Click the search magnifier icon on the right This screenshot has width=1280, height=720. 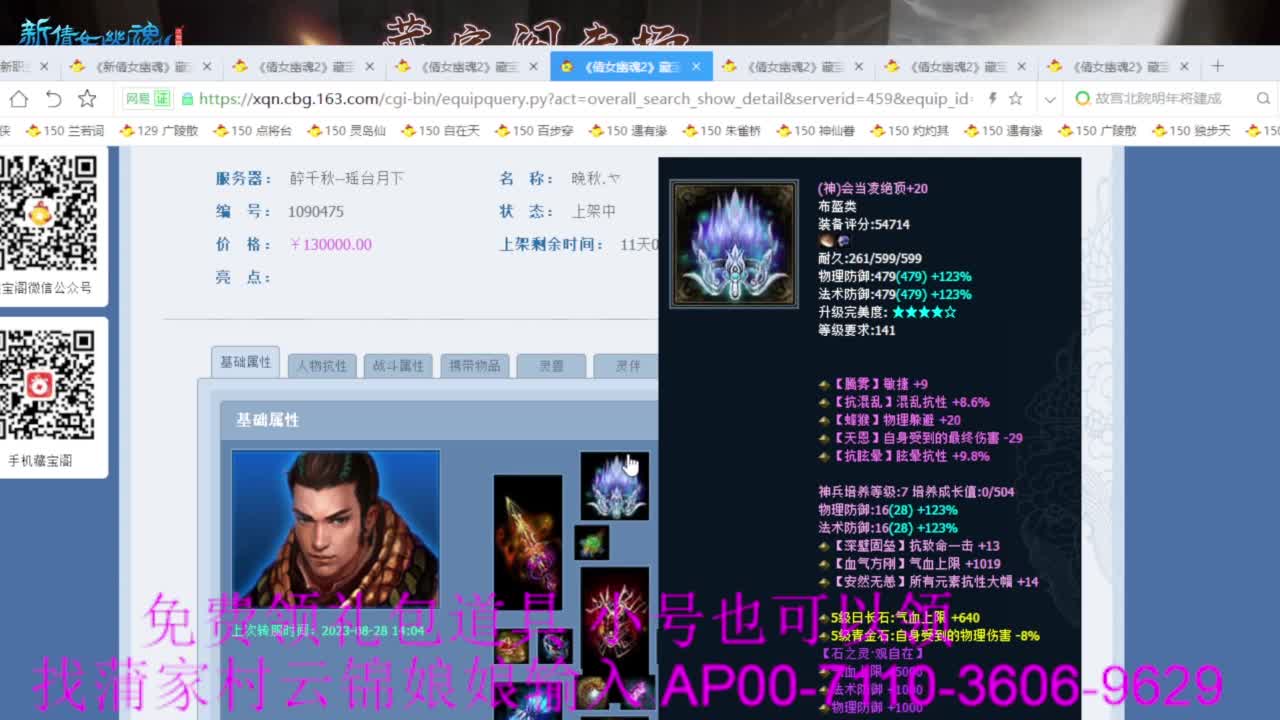1263,99
